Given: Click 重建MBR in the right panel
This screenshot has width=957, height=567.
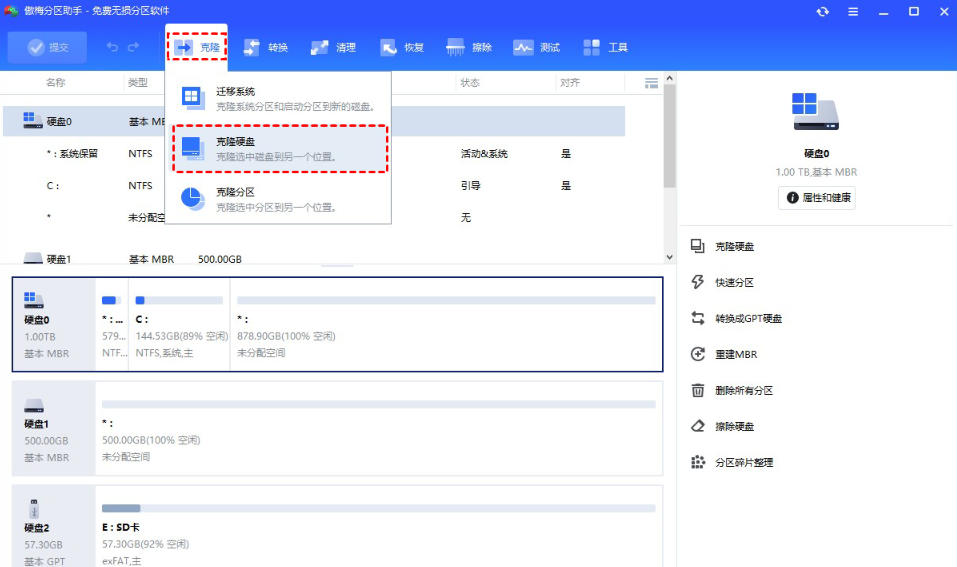Looking at the screenshot, I should pos(734,355).
